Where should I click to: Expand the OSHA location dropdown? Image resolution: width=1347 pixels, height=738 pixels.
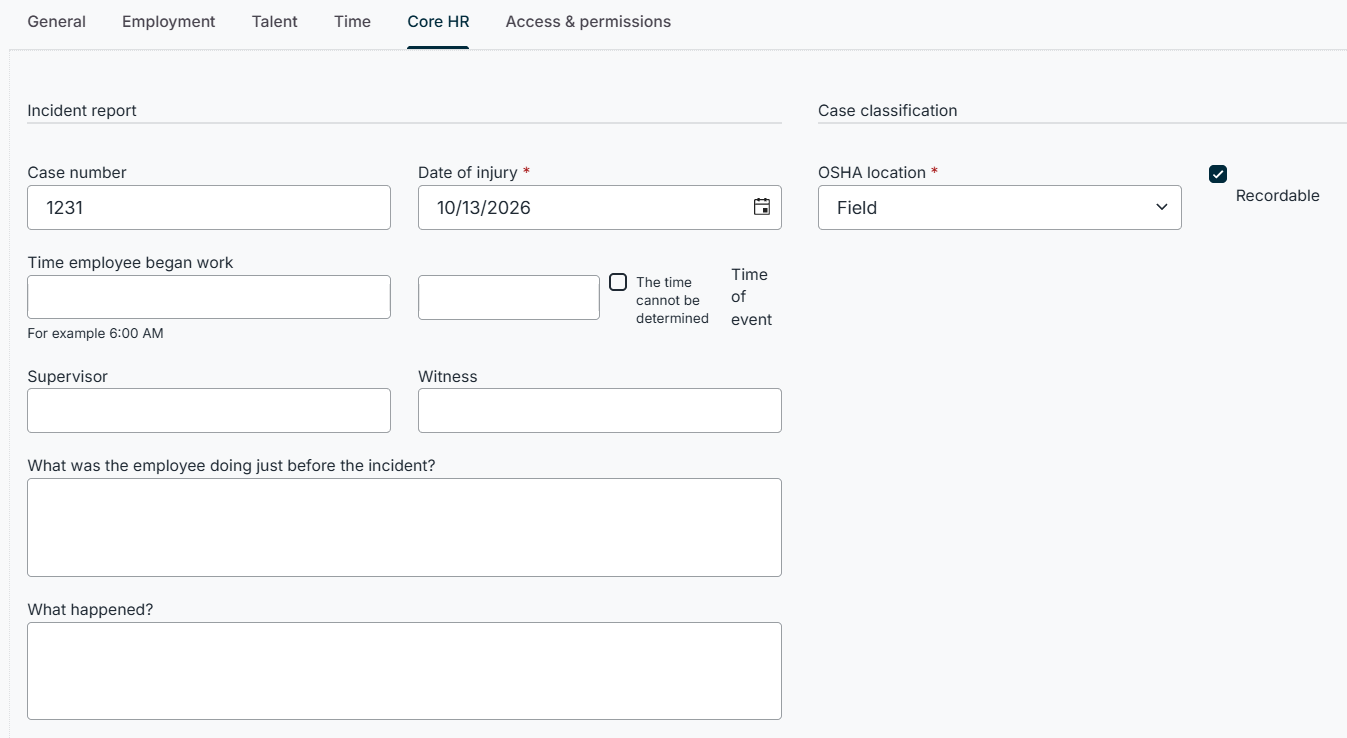(1000, 207)
